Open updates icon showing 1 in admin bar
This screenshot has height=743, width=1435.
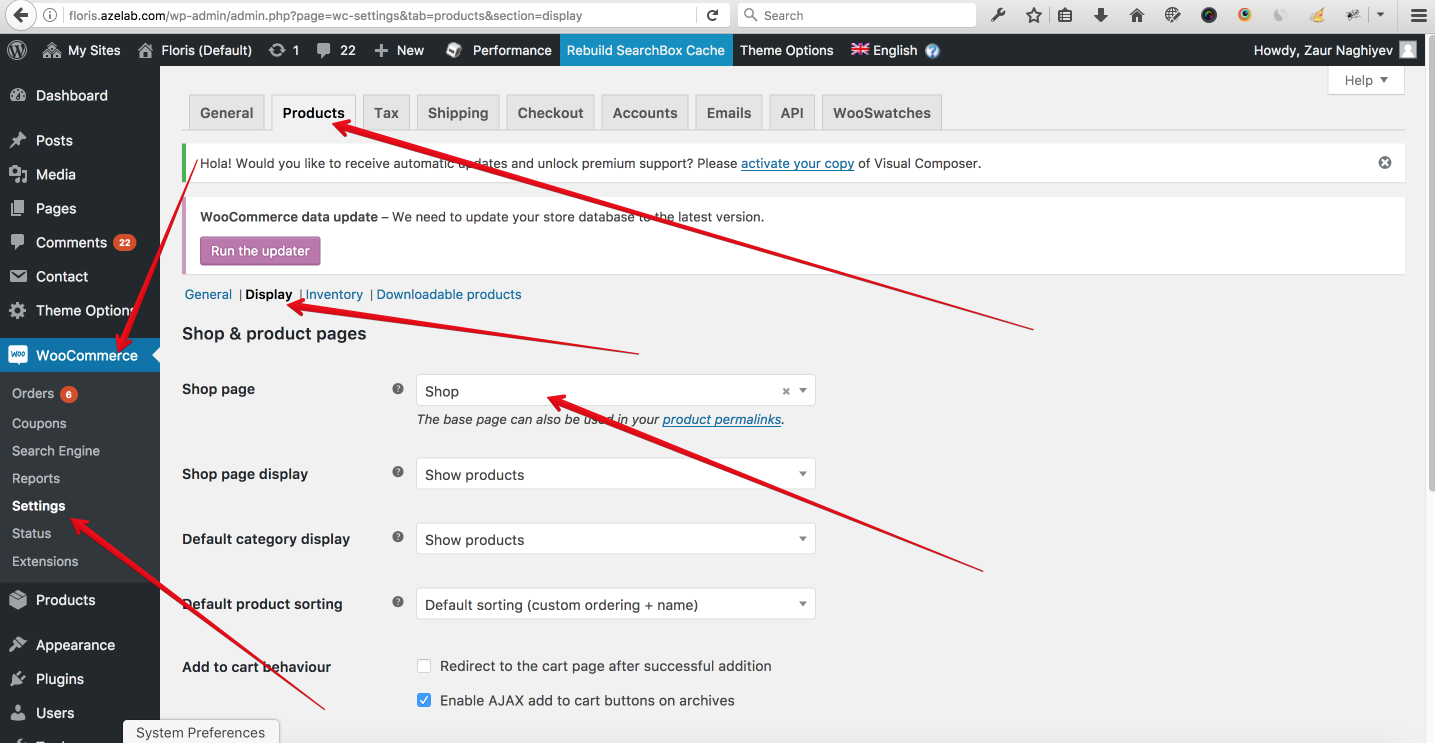pos(284,50)
